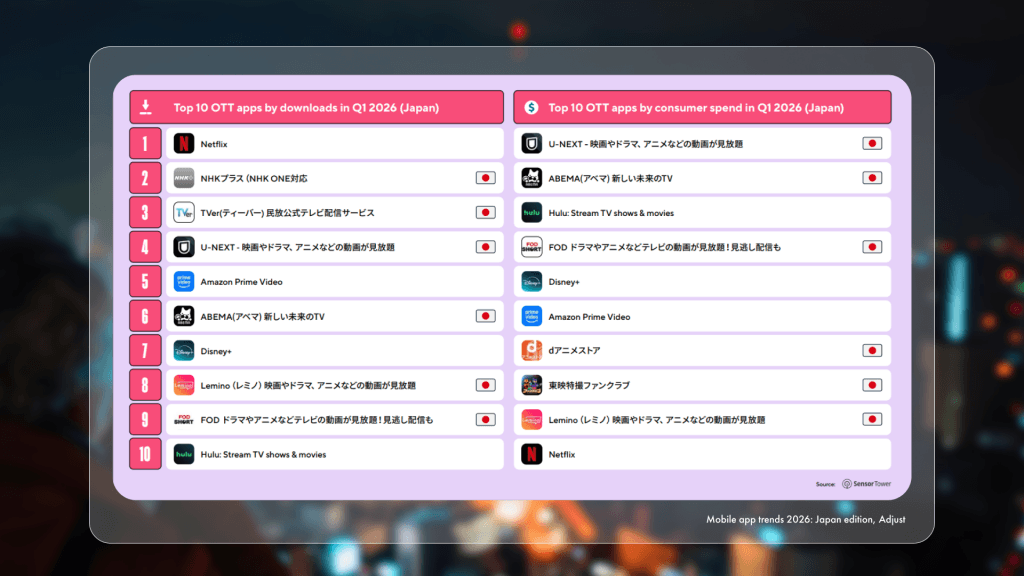Click the dollar sign icon in header
The width and height of the screenshot is (1024, 576).
[532, 107]
